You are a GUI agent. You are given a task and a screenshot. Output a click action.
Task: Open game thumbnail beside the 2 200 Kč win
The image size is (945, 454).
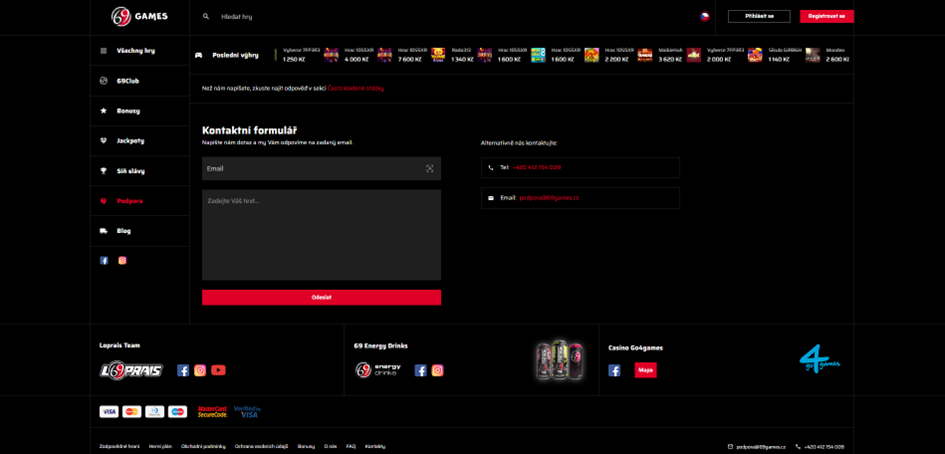point(592,55)
